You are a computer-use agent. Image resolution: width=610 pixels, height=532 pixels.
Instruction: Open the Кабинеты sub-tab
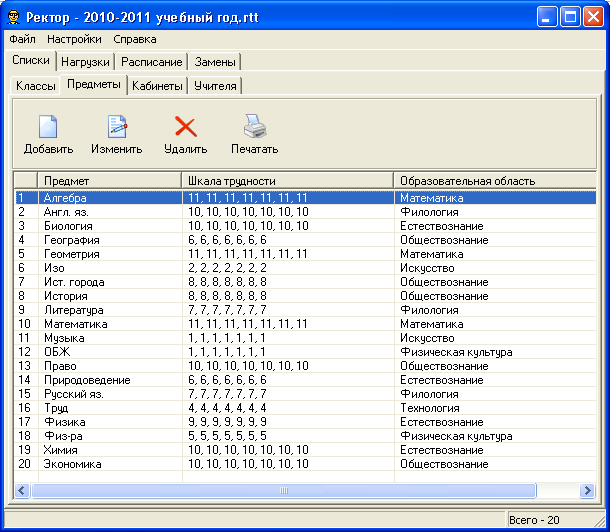157,86
